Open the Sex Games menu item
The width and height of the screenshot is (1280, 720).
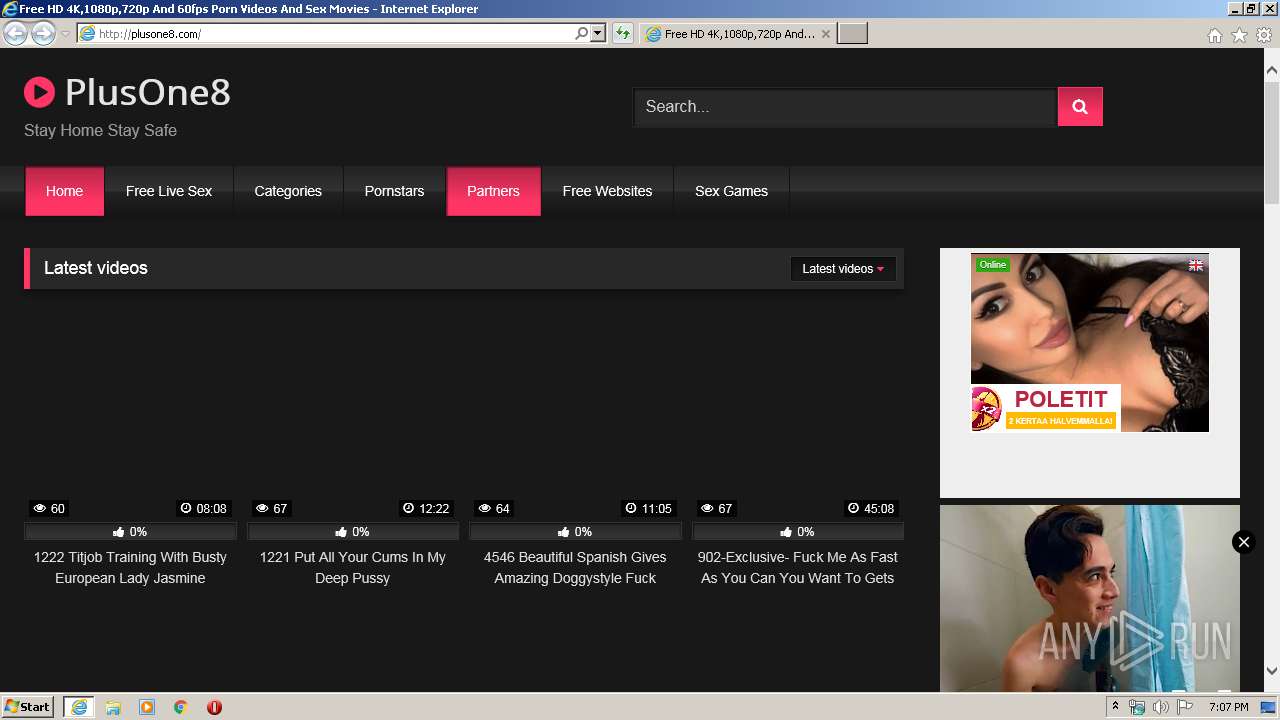click(731, 191)
